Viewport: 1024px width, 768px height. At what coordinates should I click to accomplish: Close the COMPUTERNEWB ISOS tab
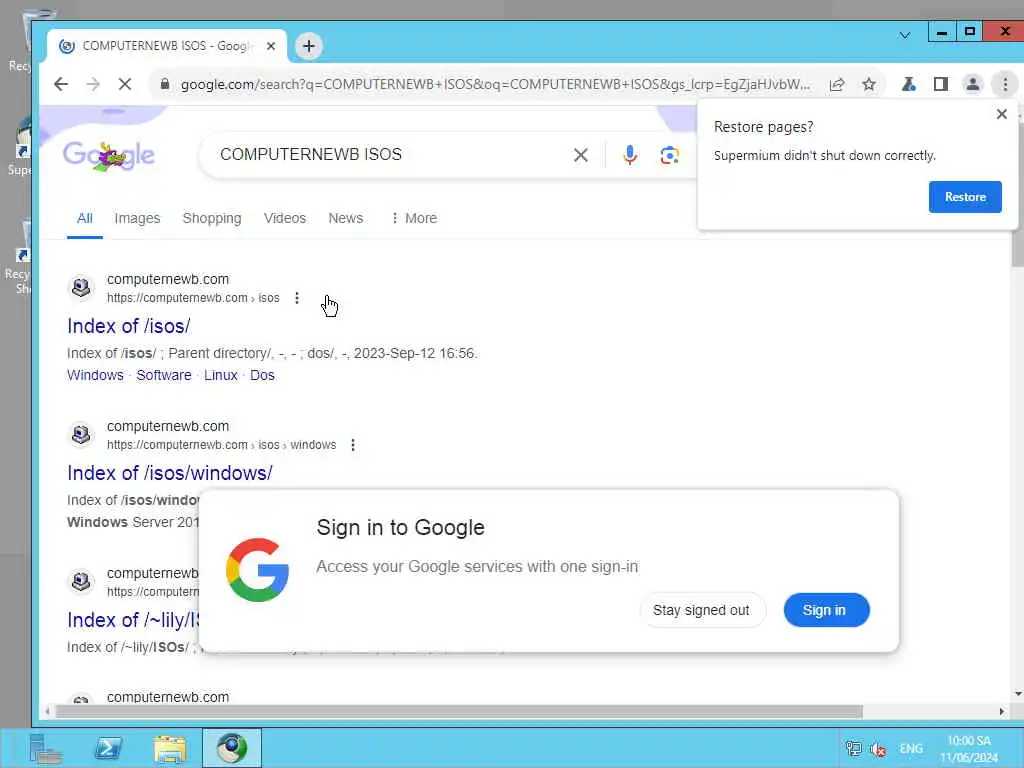(271, 46)
